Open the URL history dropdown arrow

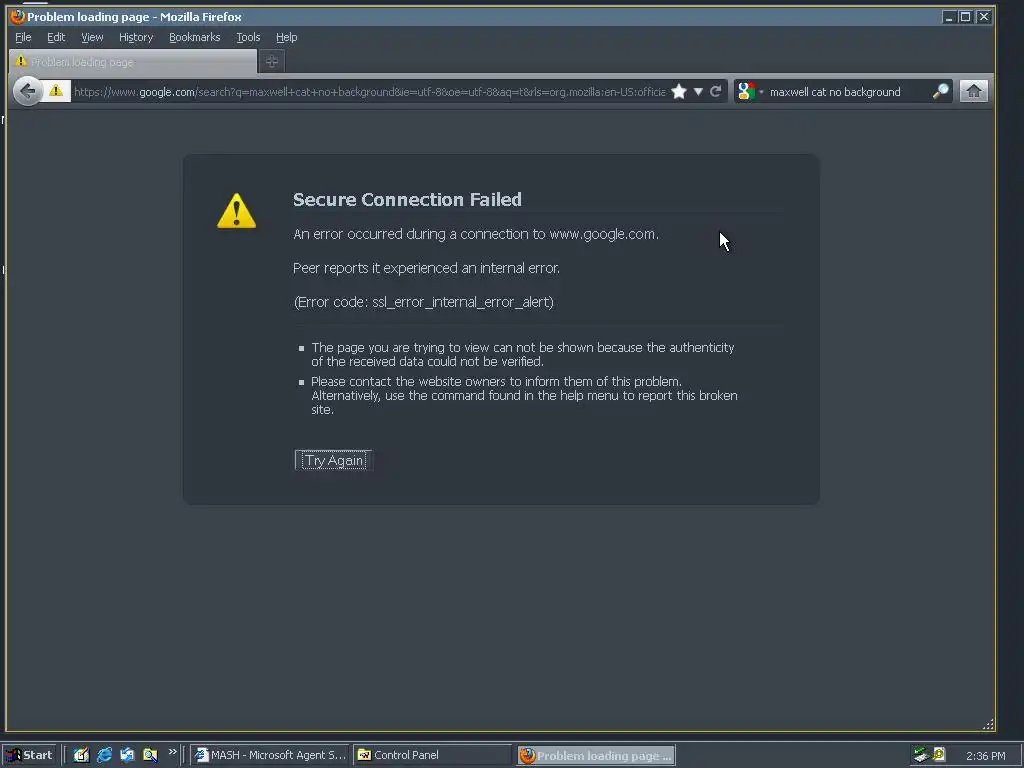pos(698,91)
